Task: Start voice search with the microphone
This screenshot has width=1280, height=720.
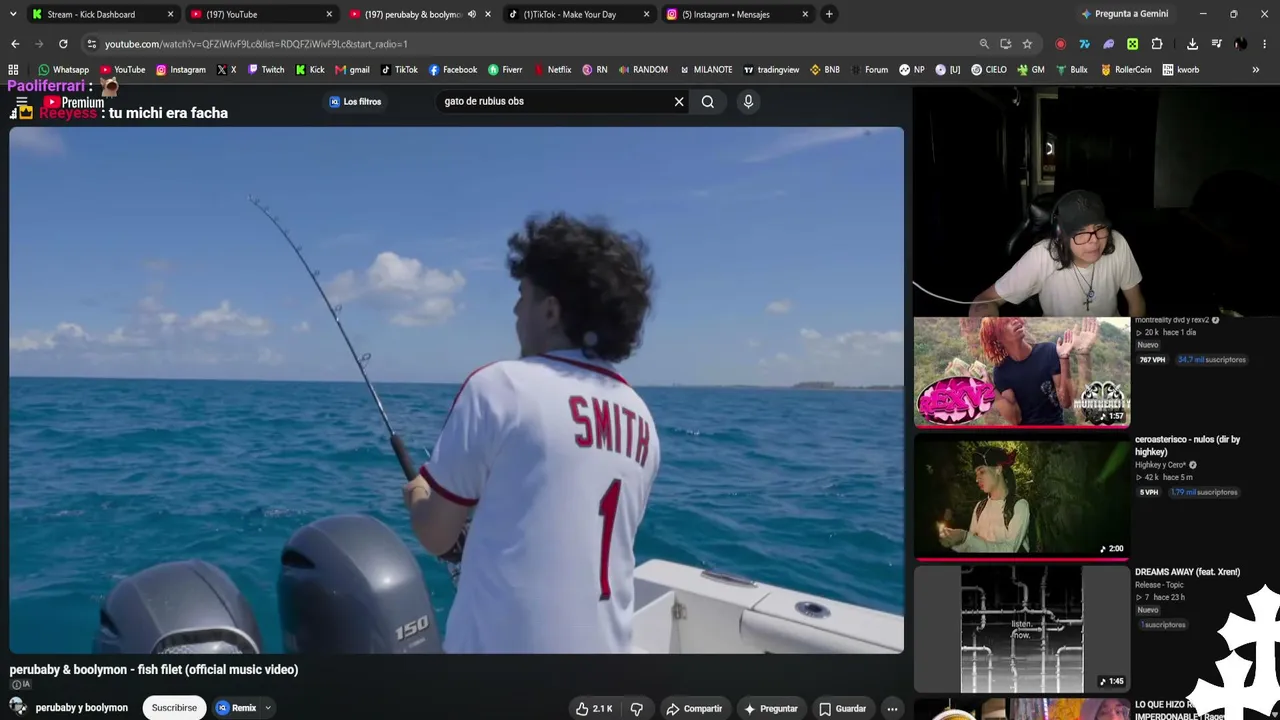Action: coord(748,101)
